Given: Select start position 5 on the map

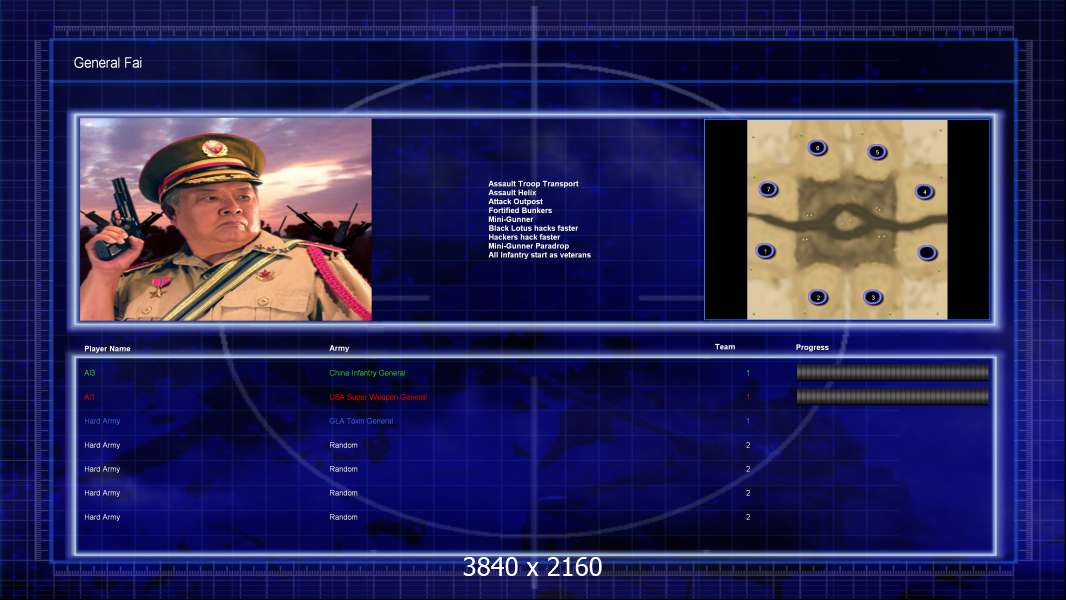Looking at the screenshot, I should coord(877,152).
